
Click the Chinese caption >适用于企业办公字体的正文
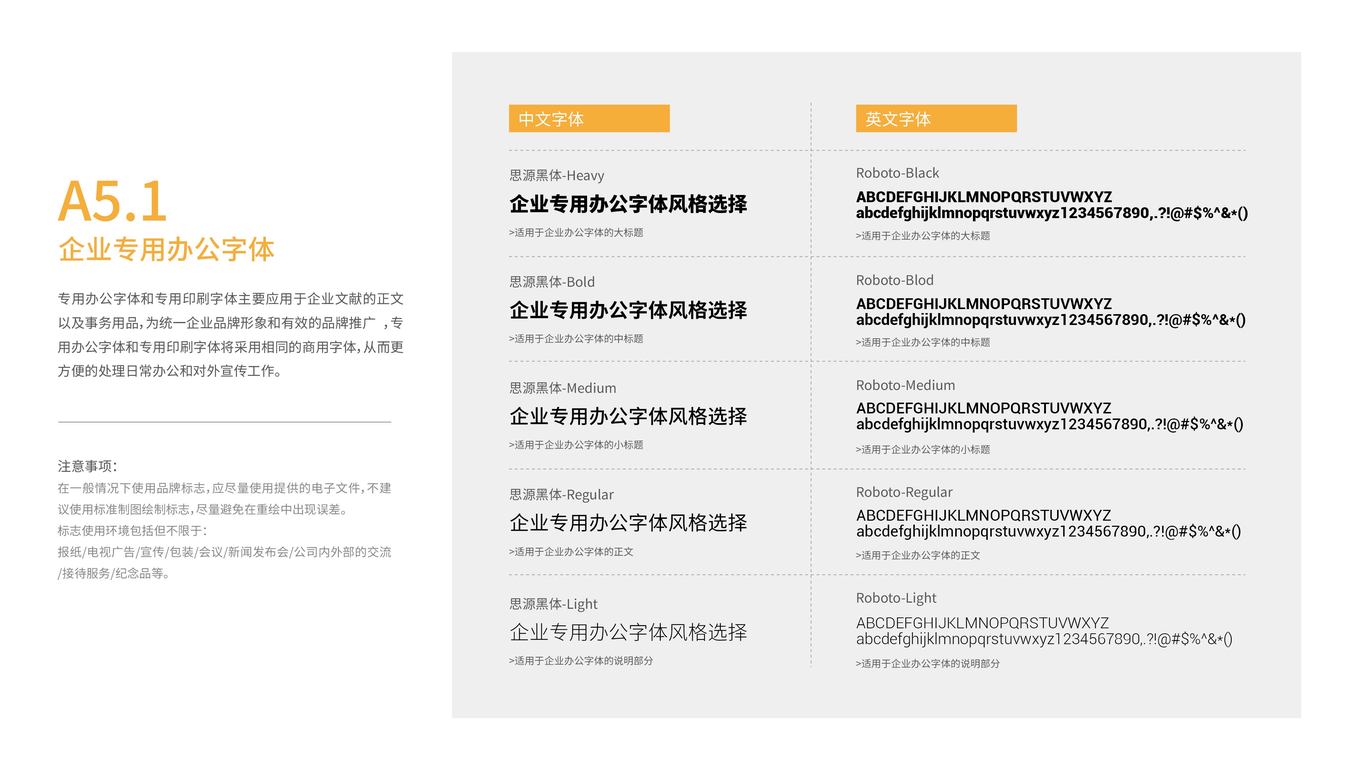[x=571, y=551]
